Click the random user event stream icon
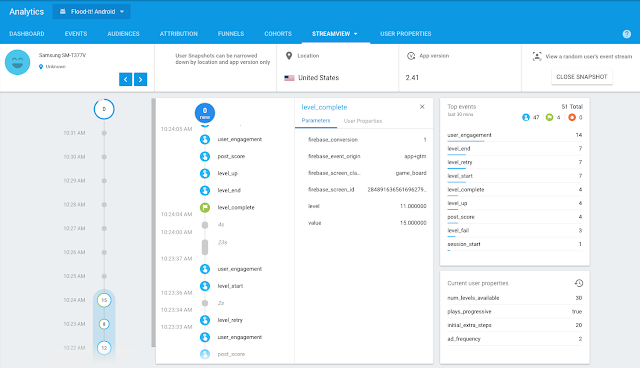640x368 pixels. (537, 56)
